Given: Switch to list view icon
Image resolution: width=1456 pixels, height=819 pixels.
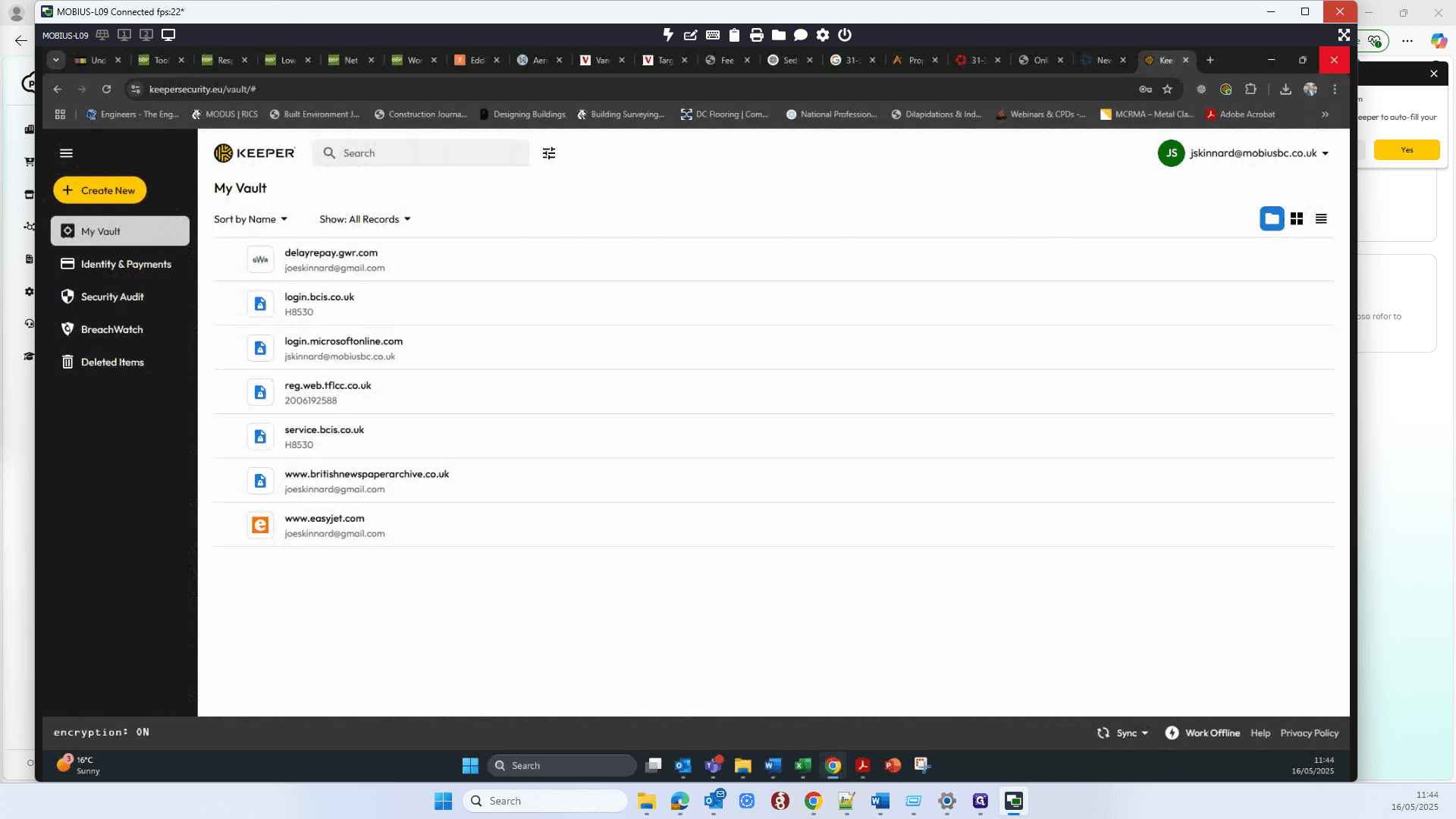Looking at the screenshot, I should pos(1321,218).
